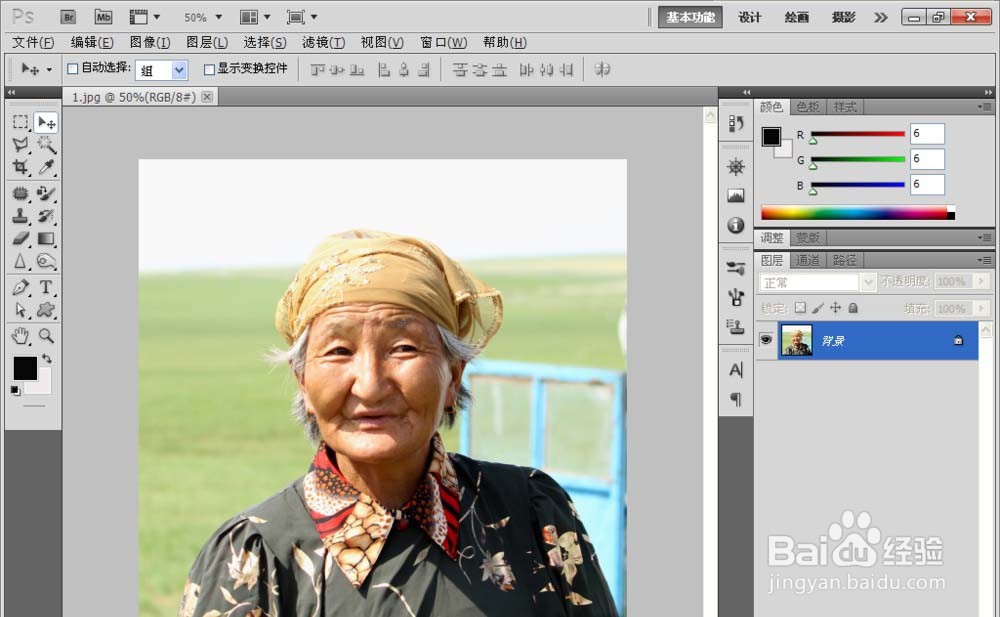The height and width of the screenshot is (617, 1000).
Task: Show more workspaces with double chevron
Action: [x=881, y=17]
